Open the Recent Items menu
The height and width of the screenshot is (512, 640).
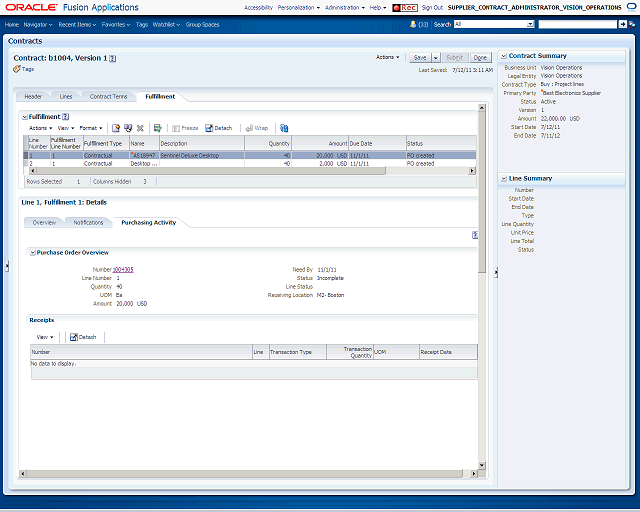(77, 24)
